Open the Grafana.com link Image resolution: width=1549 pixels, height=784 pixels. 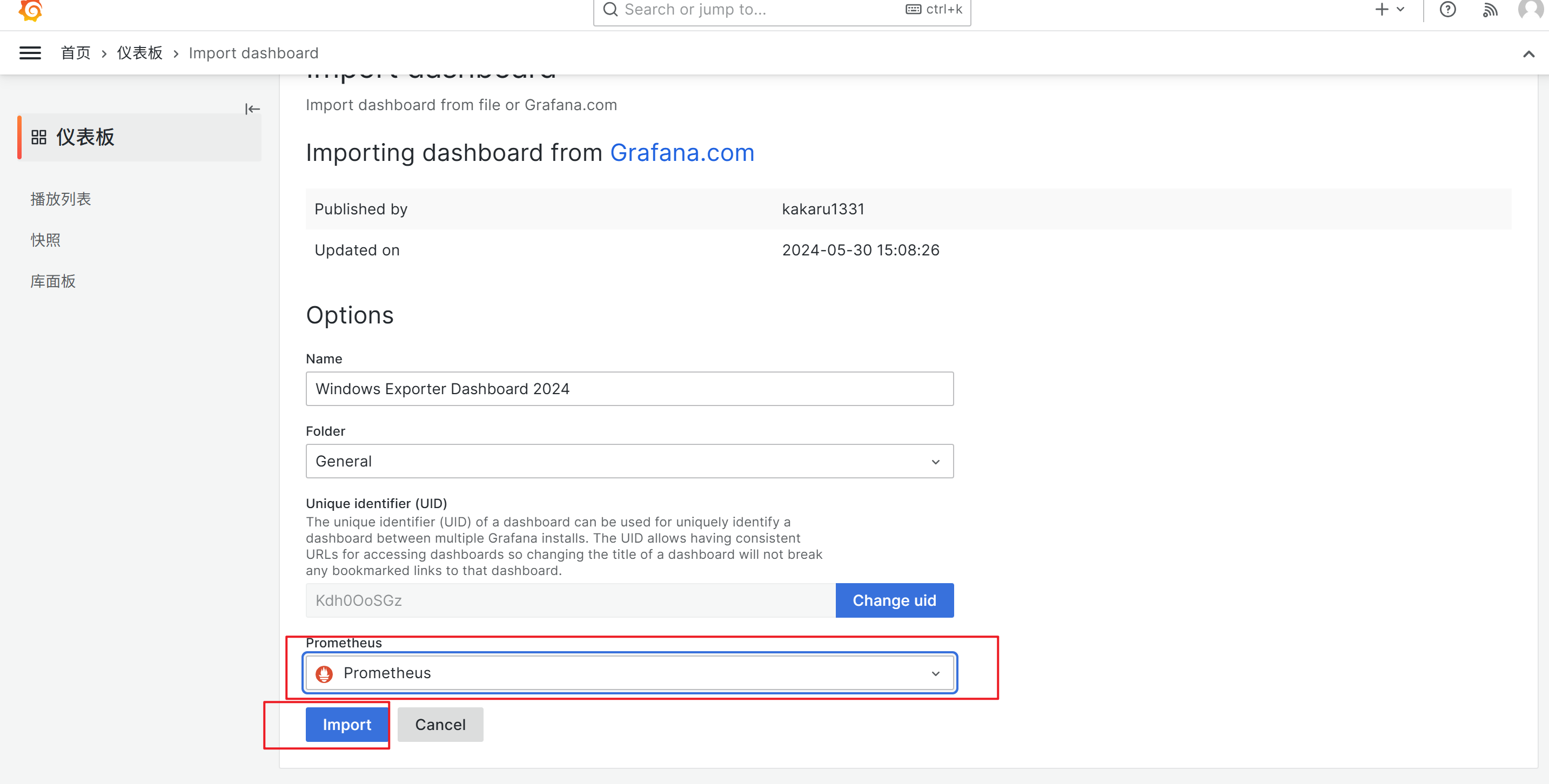tap(682, 153)
